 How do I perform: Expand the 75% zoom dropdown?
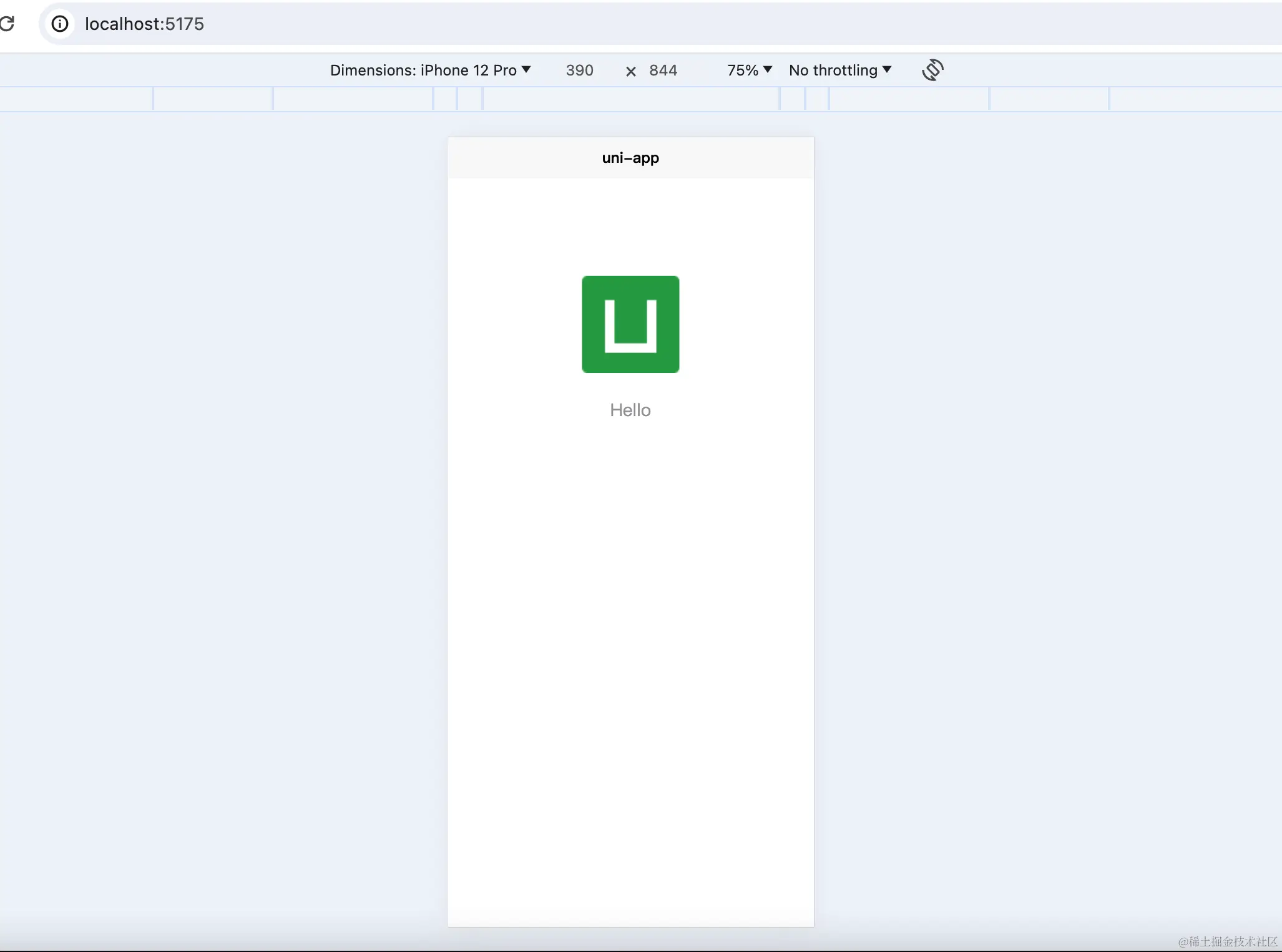749,70
